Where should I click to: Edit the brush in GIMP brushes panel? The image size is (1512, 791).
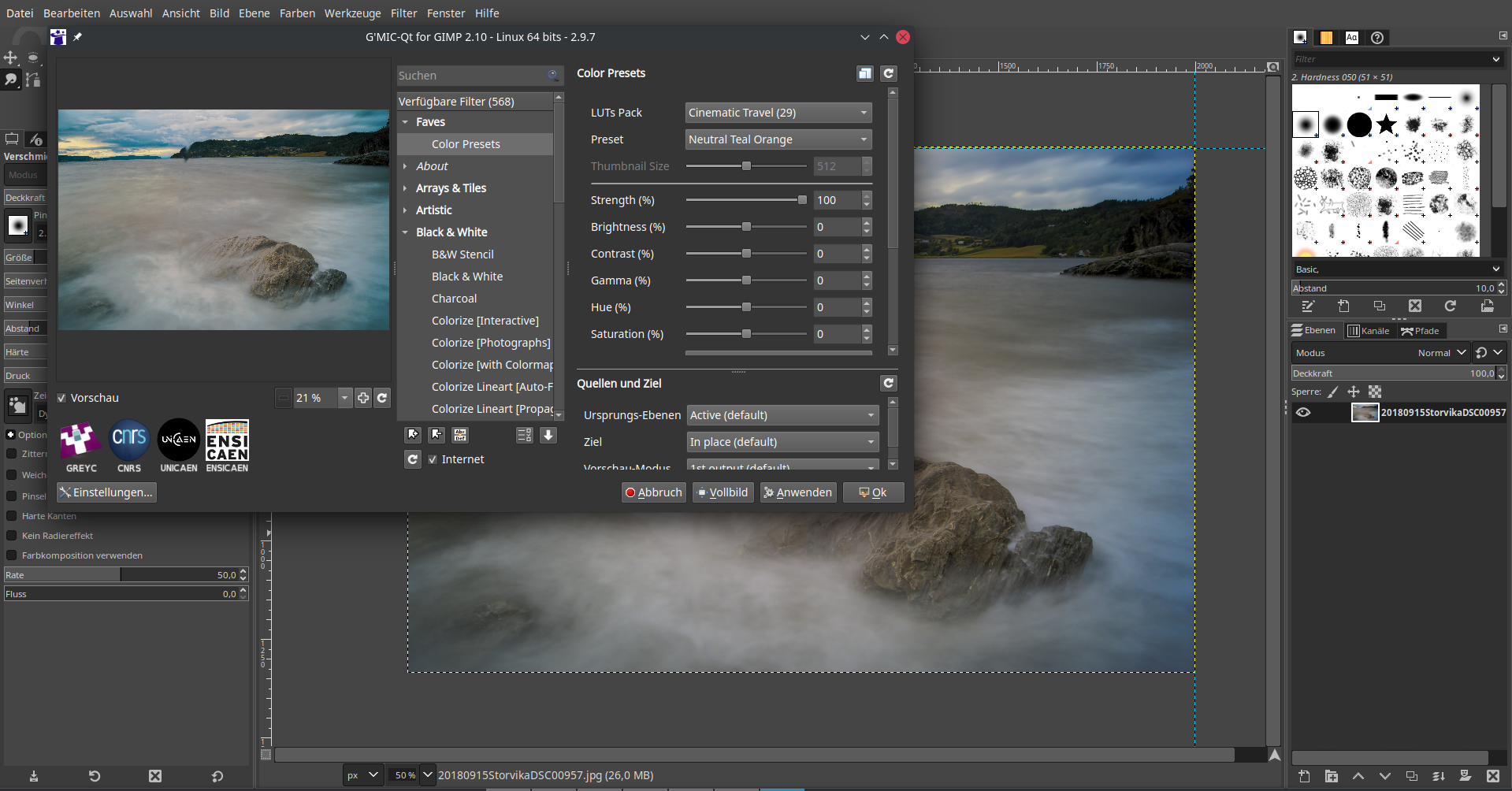(x=1308, y=306)
